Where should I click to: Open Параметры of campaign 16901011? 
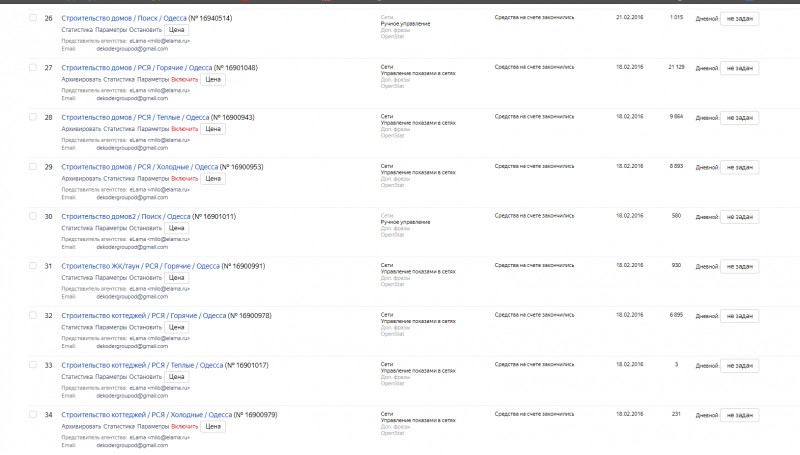click(111, 228)
